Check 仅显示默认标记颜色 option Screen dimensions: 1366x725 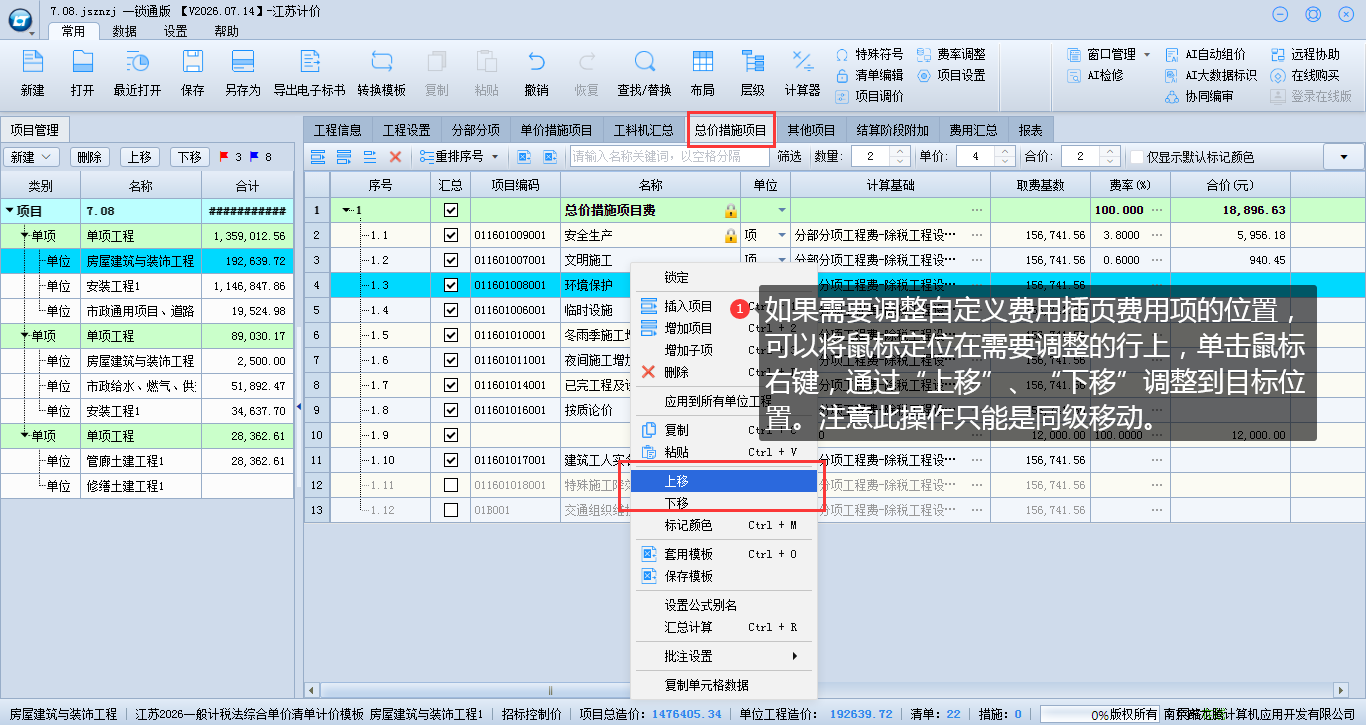click(1137, 157)
